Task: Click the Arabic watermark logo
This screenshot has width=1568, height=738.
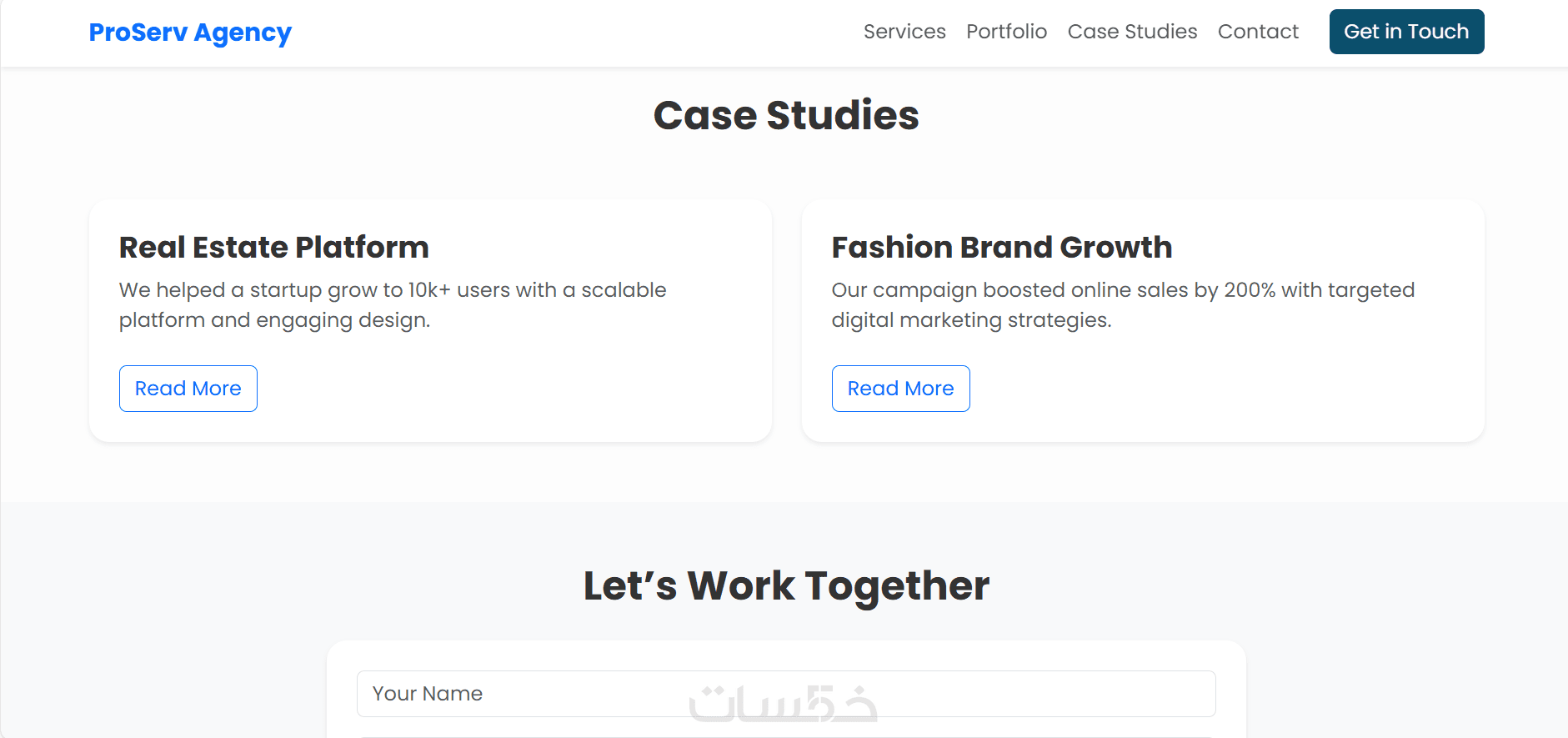Action: (x=784, y=705)
